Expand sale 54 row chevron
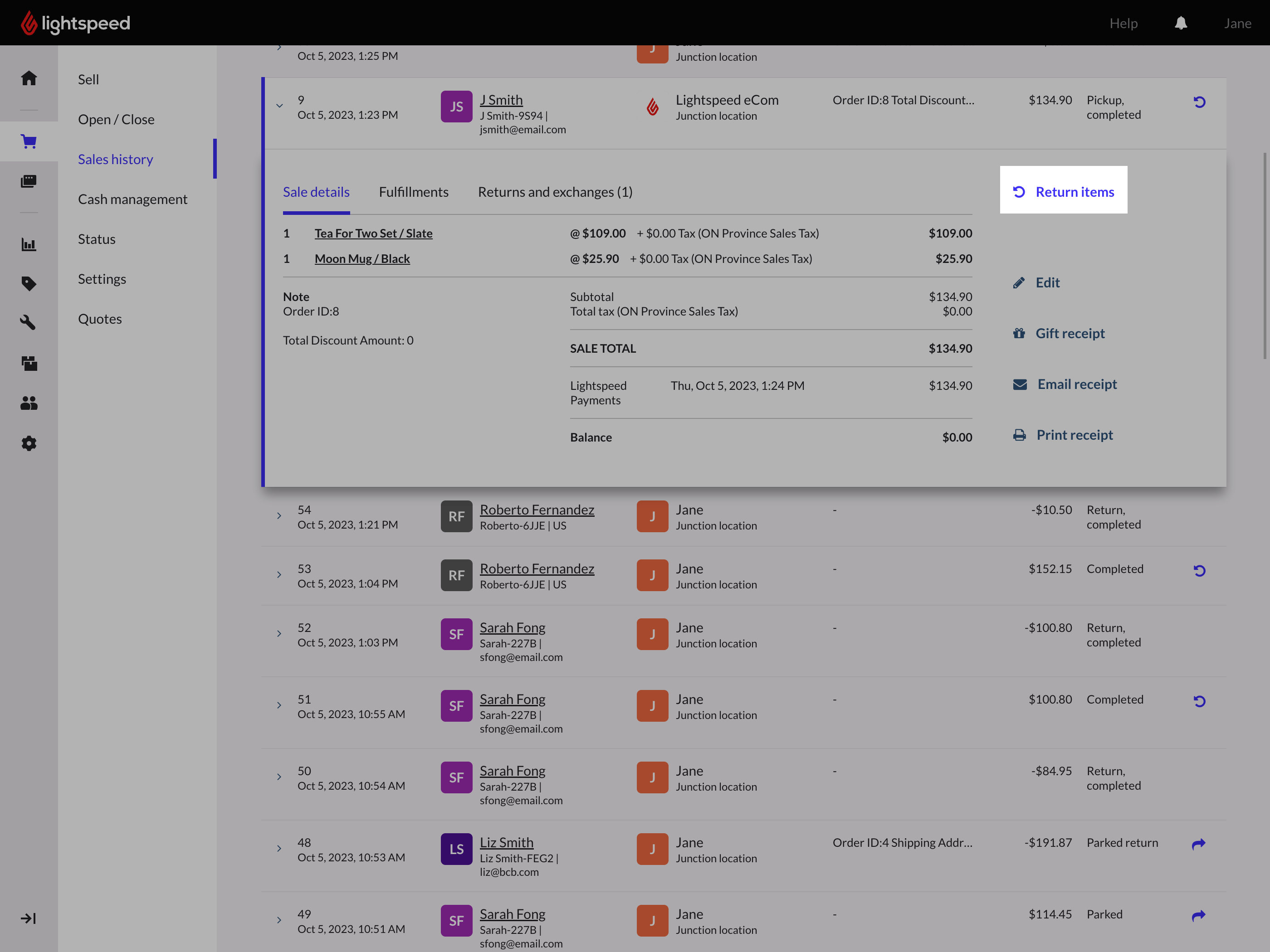Image resolution: width=1270 pixels, height=952 pixels. pos(279,515)
